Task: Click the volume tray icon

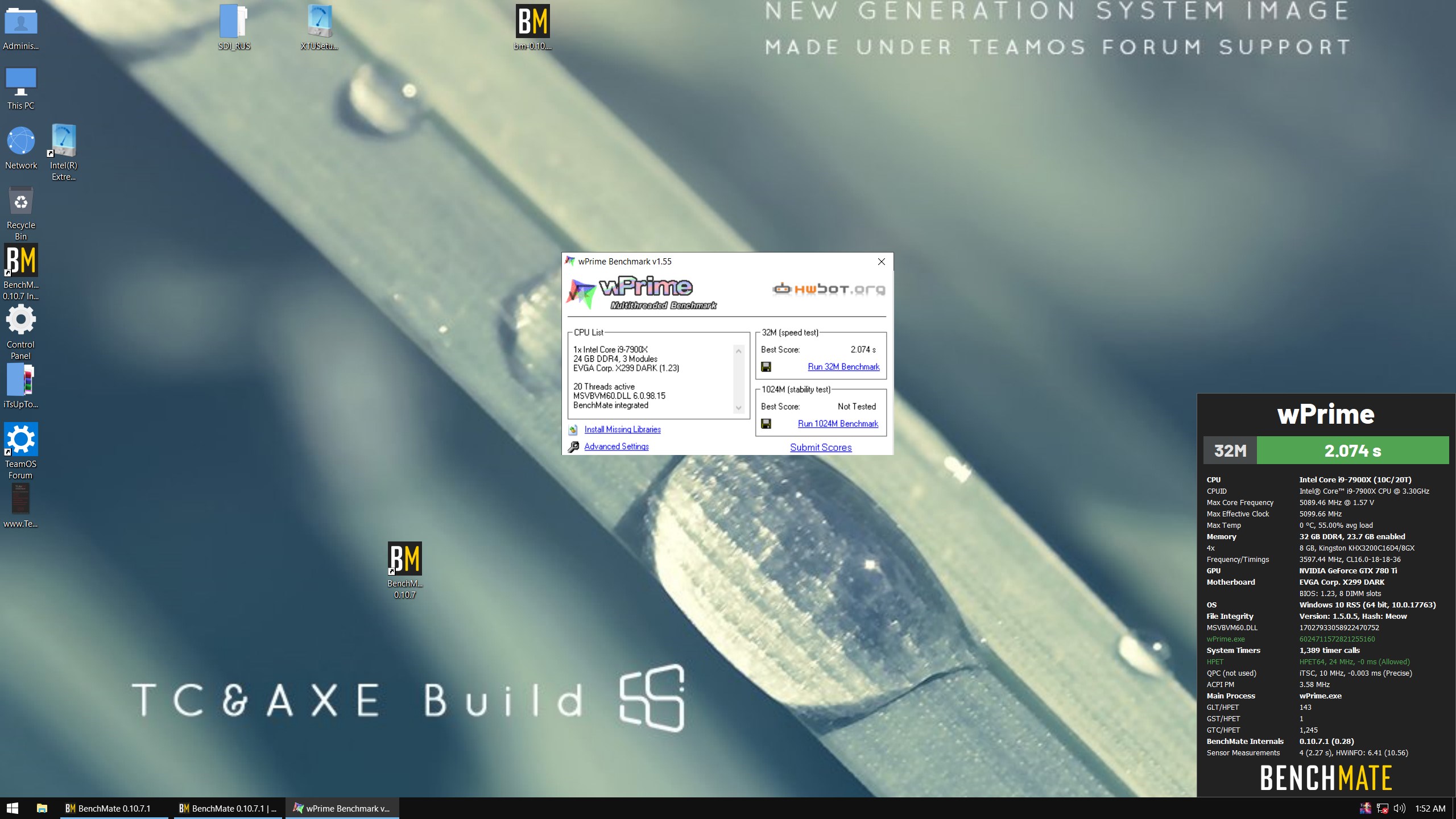Action: point(1400,808)
